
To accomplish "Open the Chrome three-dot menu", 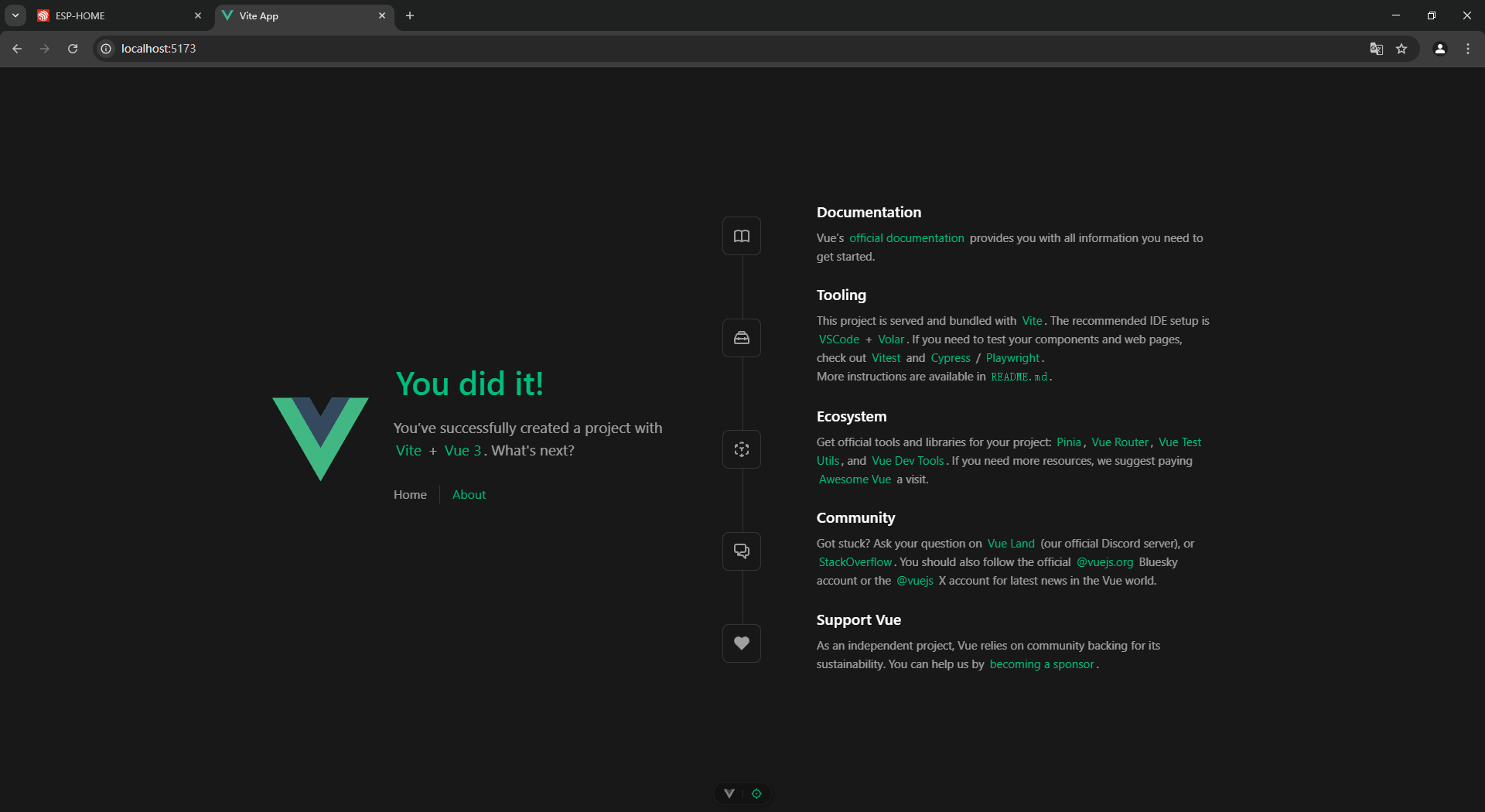I will tap(1467, 49).
